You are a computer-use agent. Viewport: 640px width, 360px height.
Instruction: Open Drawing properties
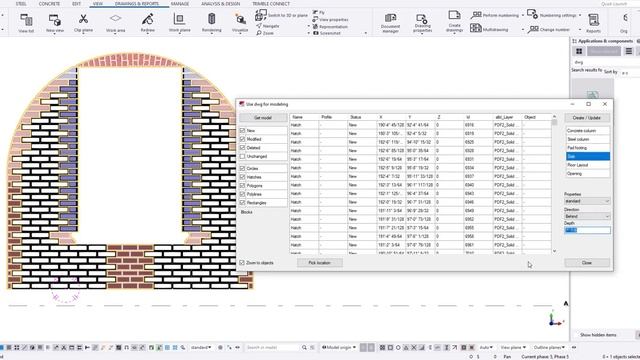pos(422,23)
